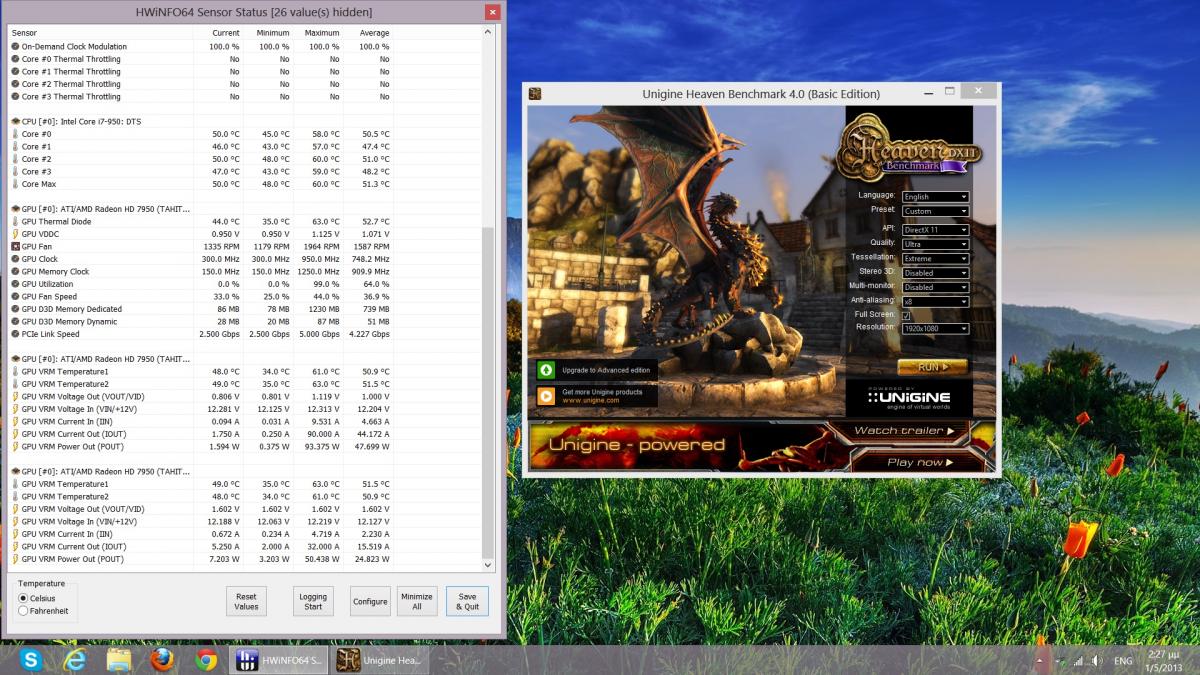Launch Firefox from the taskbar
The width and height of the screenshot is (1200, 675).
(x=162, y=659)
